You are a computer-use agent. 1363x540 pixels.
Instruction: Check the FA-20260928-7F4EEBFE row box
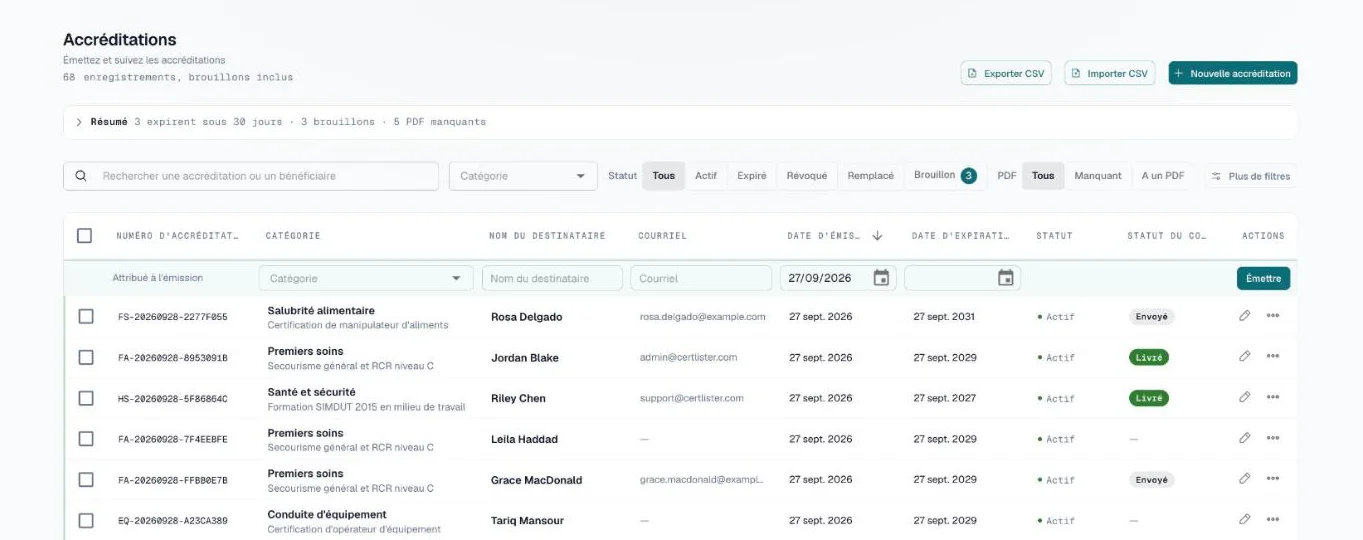(86, 439)
